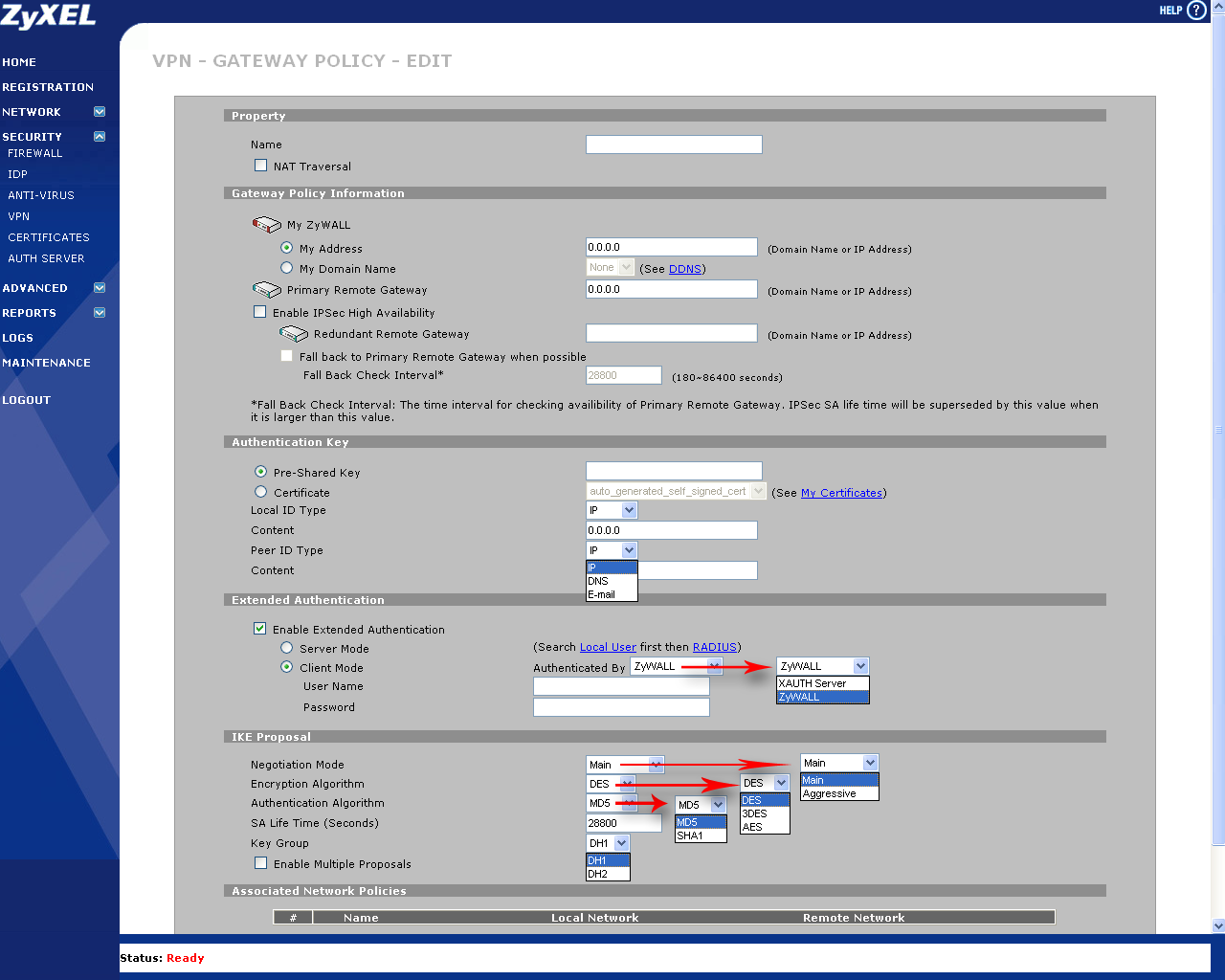The image size is (1225, 980).
Task: Uncheck Enable Extended Authentication
Action: (259, 629)
